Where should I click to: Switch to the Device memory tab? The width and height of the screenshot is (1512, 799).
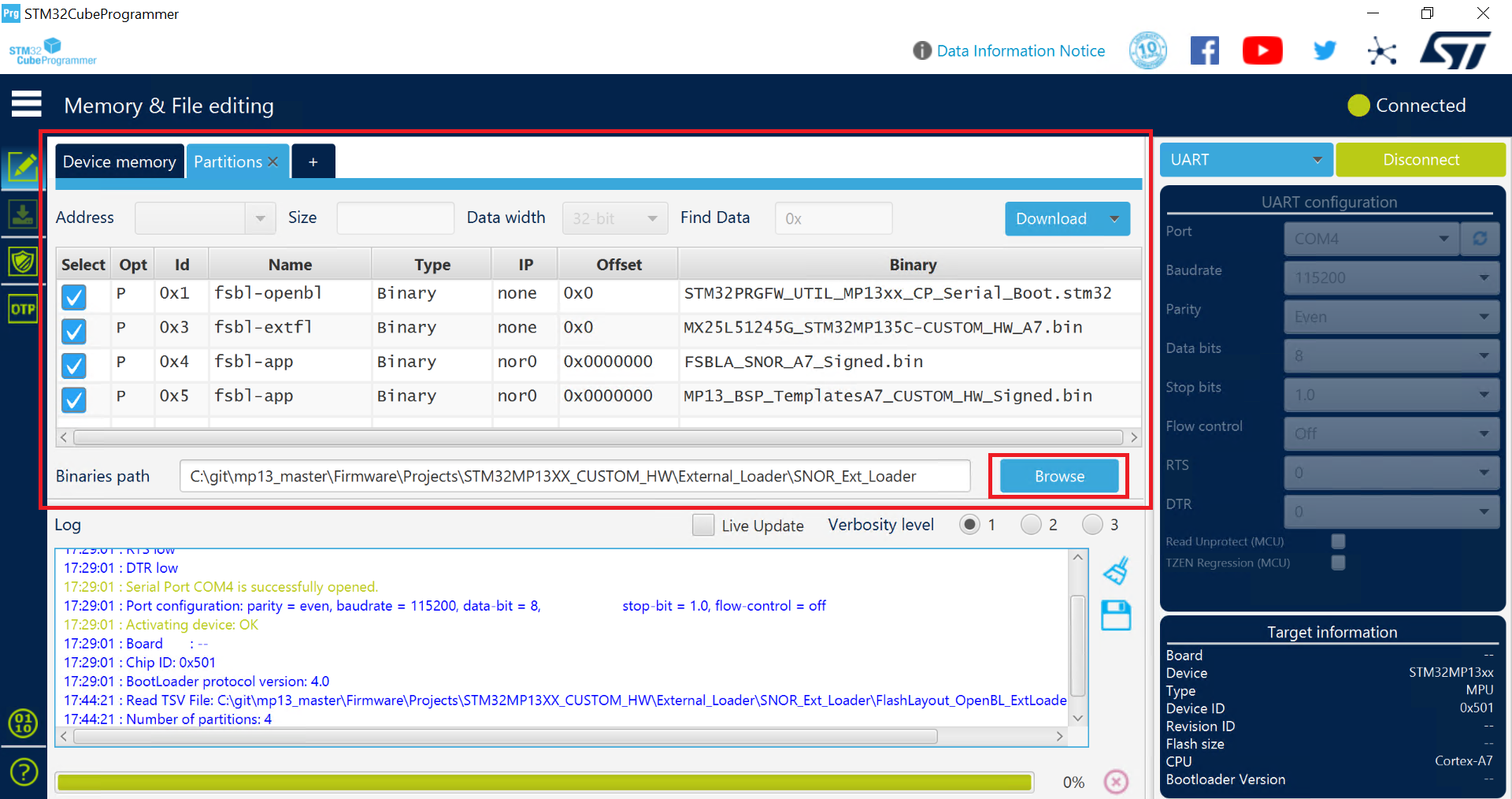pyautogui.click(x=120, y=162)
